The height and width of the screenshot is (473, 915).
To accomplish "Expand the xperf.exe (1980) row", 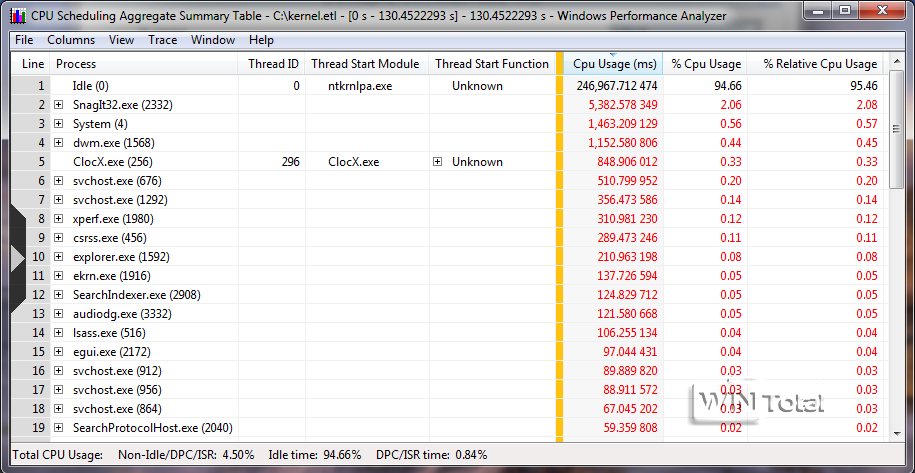I will coord(58,219).
